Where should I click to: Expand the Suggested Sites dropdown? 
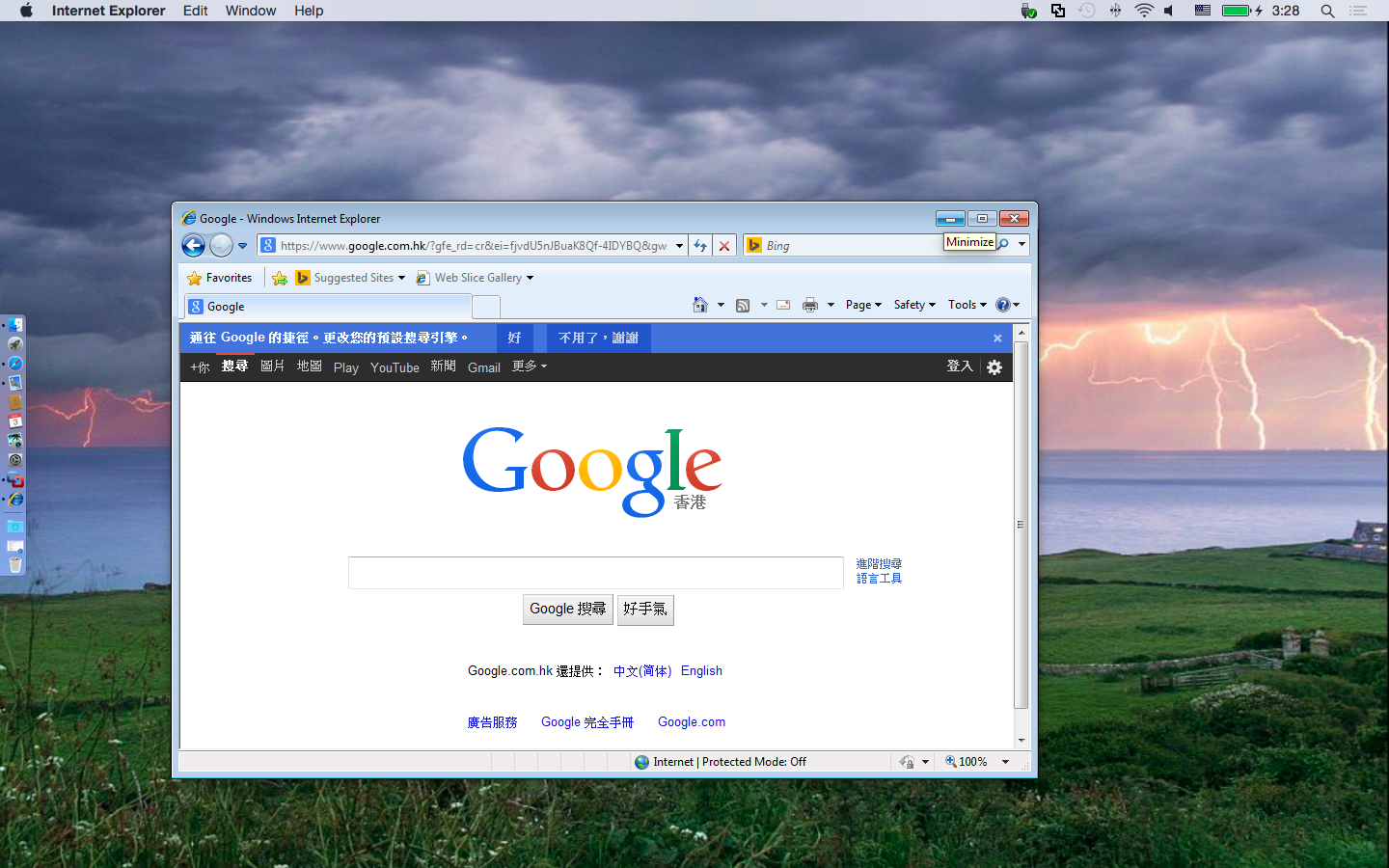[x=401, y=278]
